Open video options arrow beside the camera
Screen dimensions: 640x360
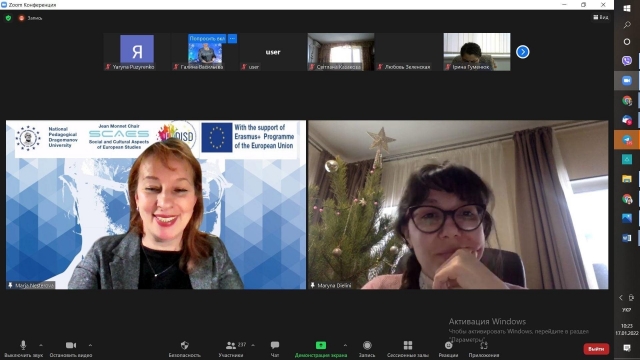tap(90, 345)
